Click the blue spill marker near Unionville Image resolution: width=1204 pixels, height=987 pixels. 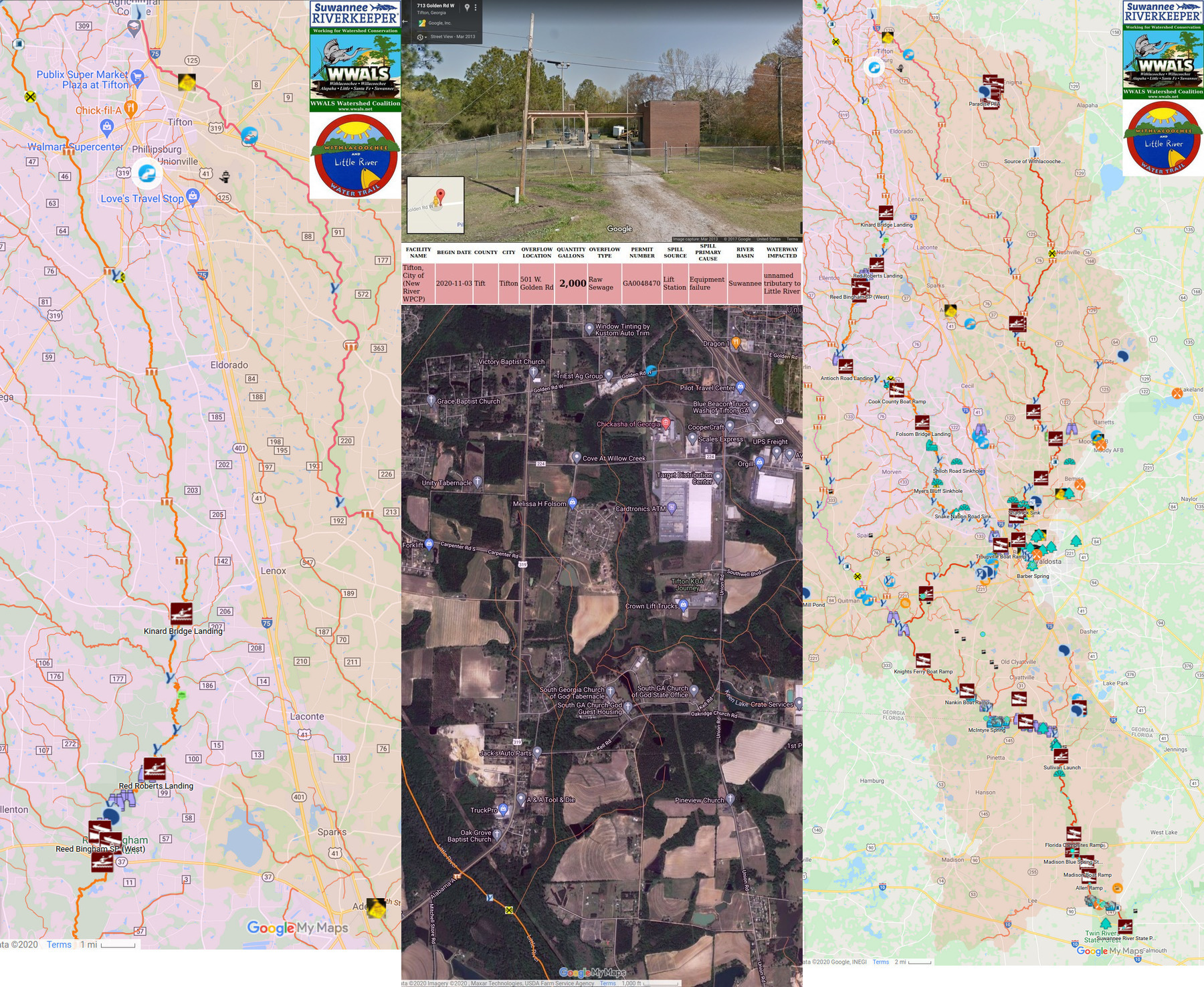147,173
